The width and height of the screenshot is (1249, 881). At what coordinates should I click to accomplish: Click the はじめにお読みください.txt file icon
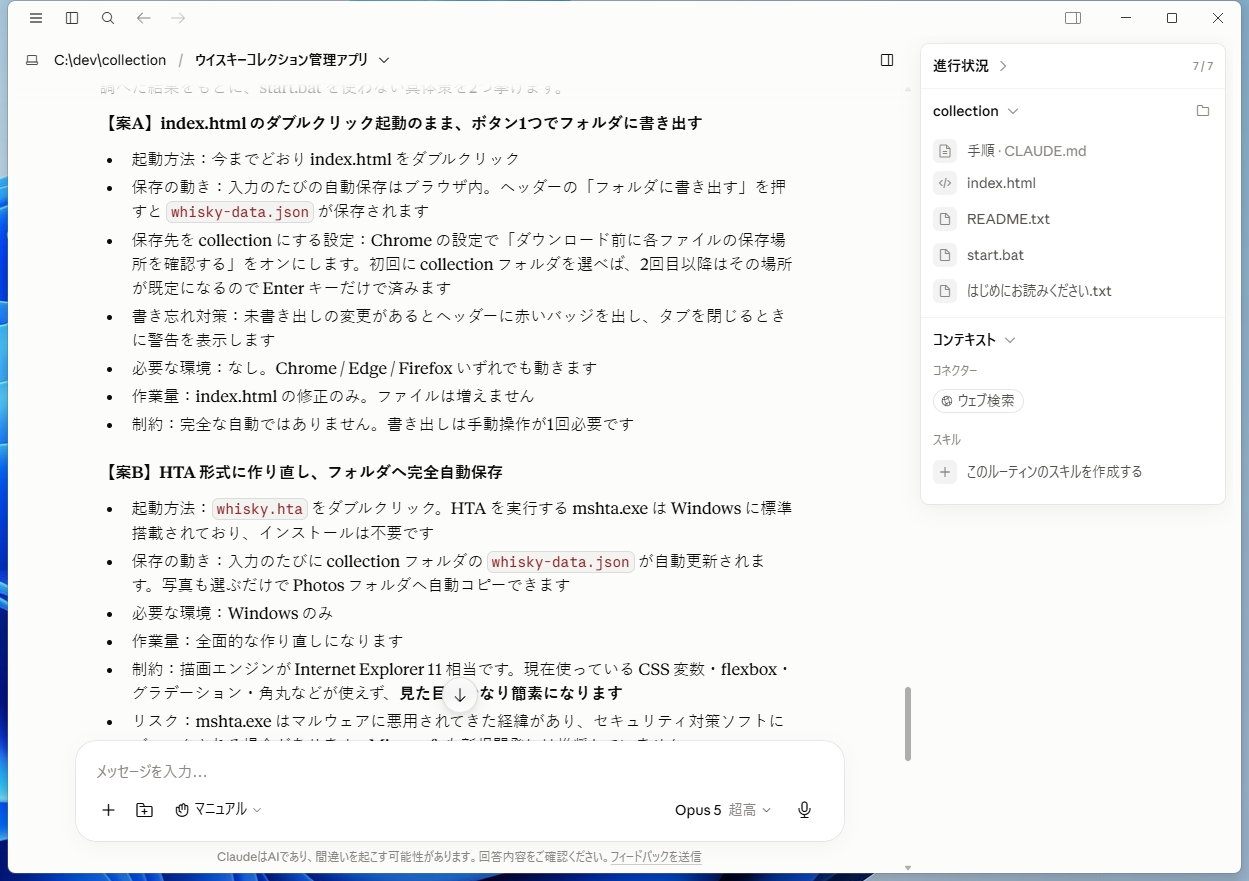point(945,291)
